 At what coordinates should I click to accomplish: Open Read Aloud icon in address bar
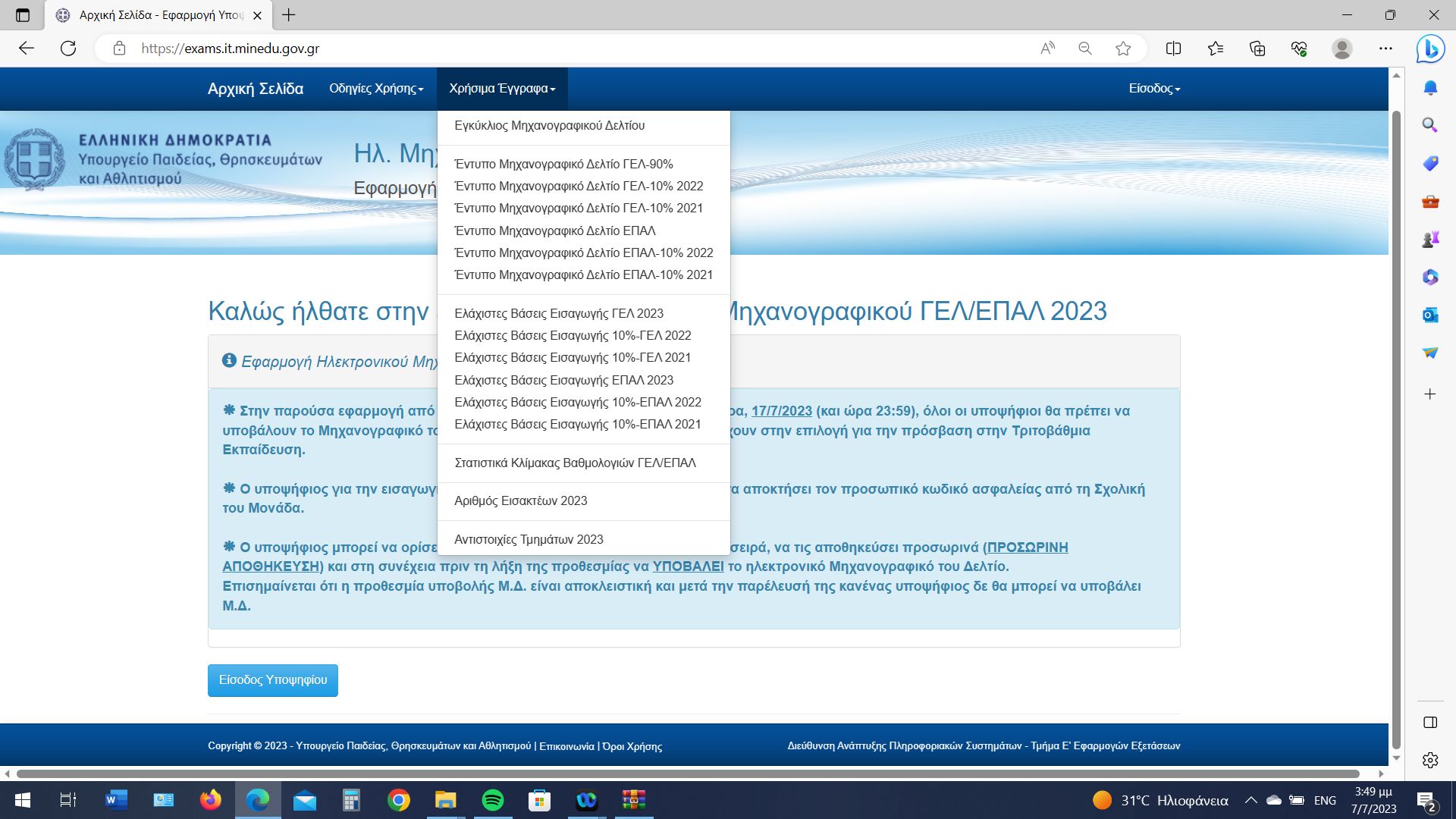pyautogui.click(x=1047, y=49)
